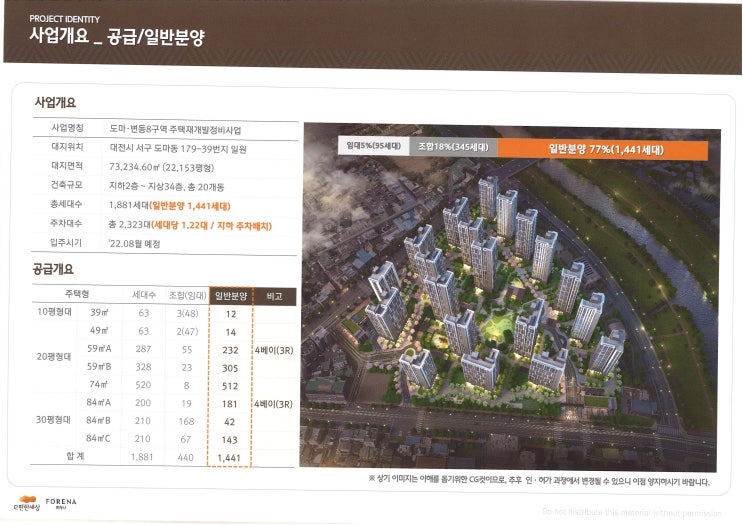Click the 232 cell in the 59㎡A row
The width and height of the screenshot is (743, 525).
pos(230,350)
